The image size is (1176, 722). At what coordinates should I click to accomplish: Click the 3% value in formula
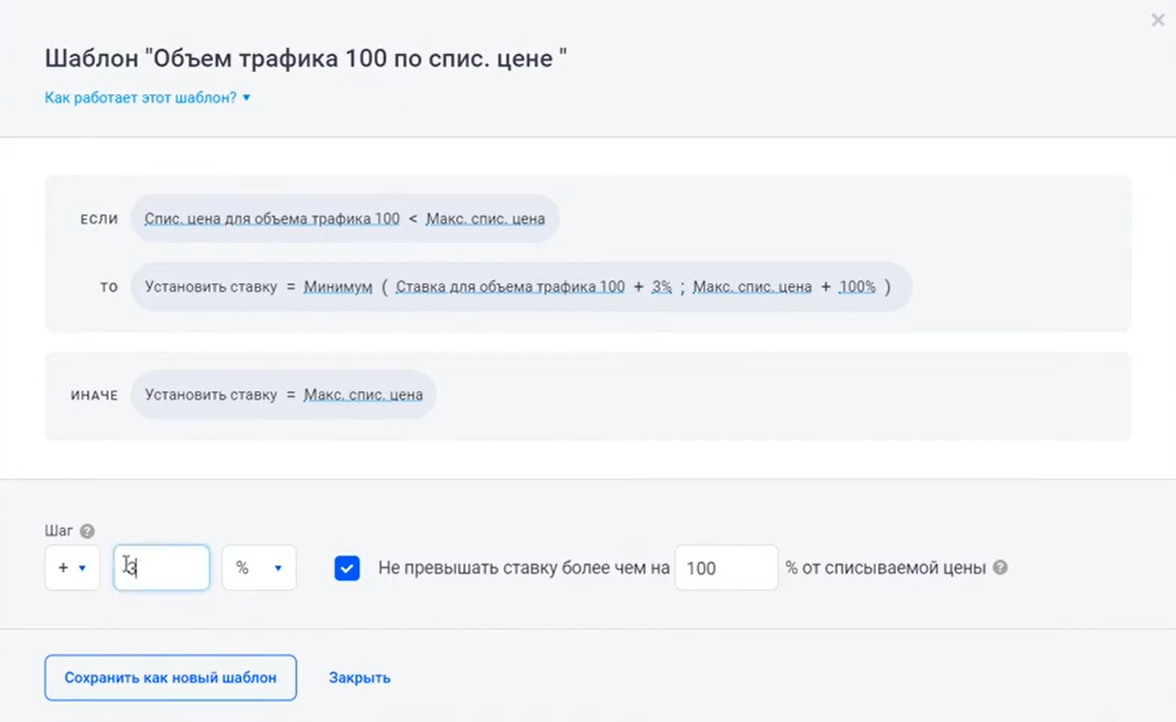tap(661, 287)
